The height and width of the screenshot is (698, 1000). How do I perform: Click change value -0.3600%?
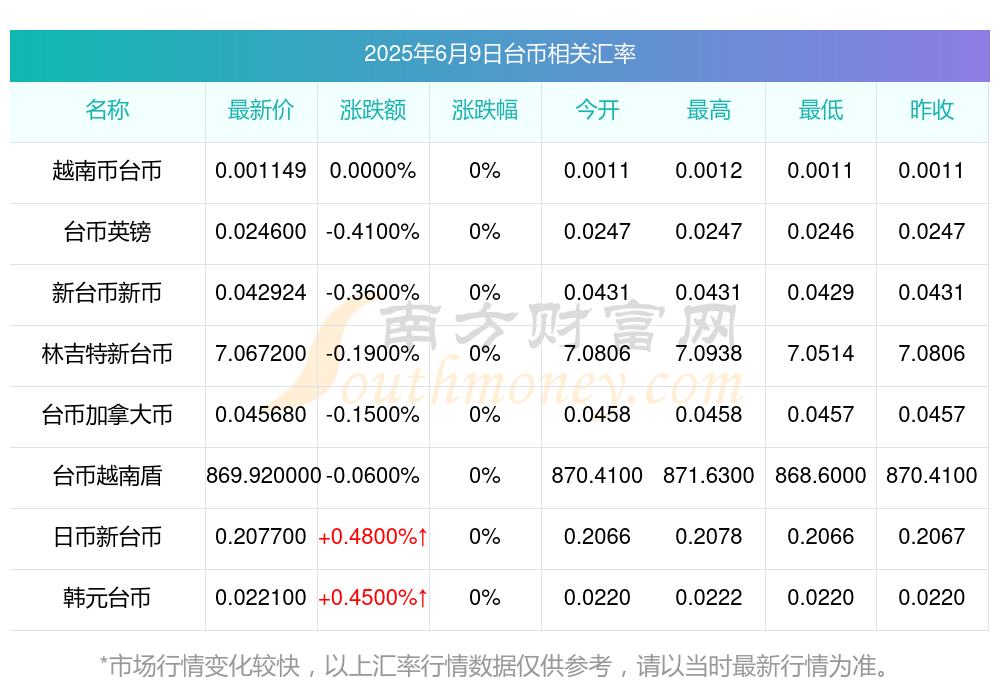(x=373, y=293)
